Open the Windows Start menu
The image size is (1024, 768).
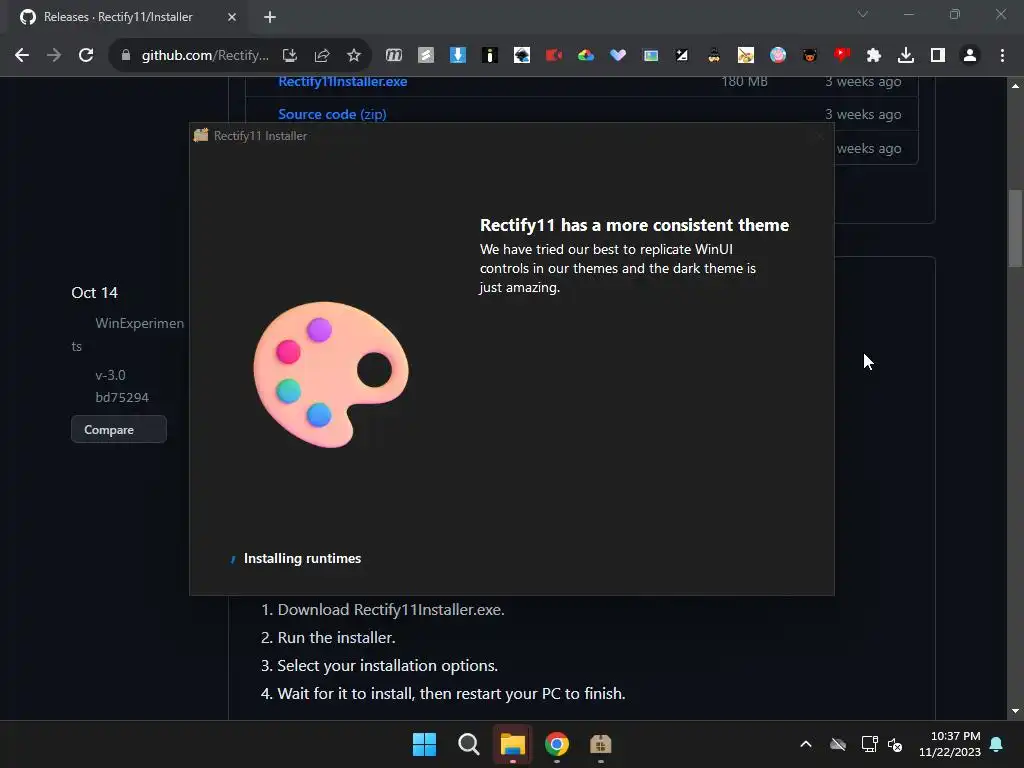(x=424, y=744)
